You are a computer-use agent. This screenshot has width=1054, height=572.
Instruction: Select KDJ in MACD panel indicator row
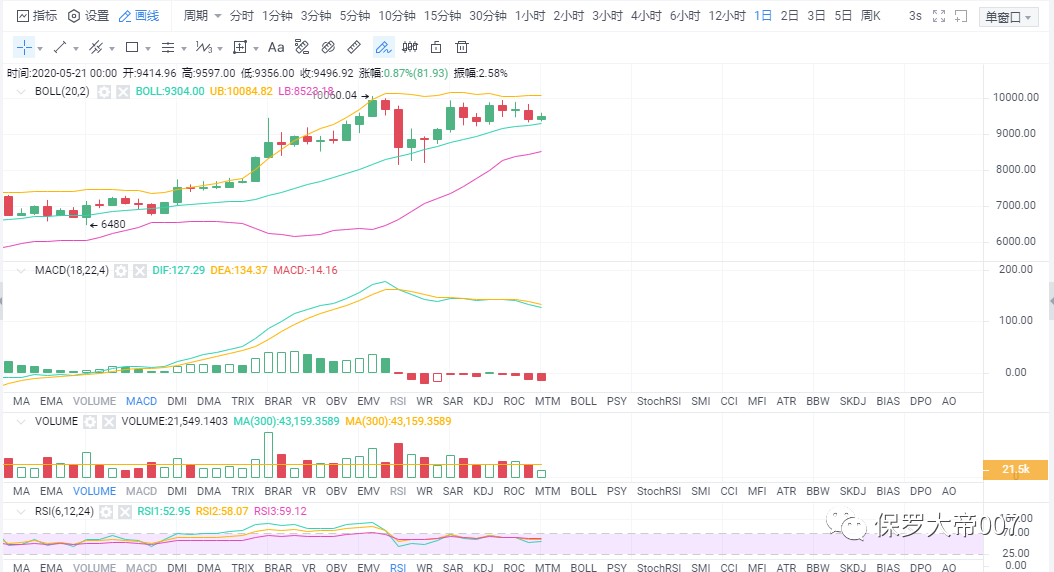tap(483, 401)
